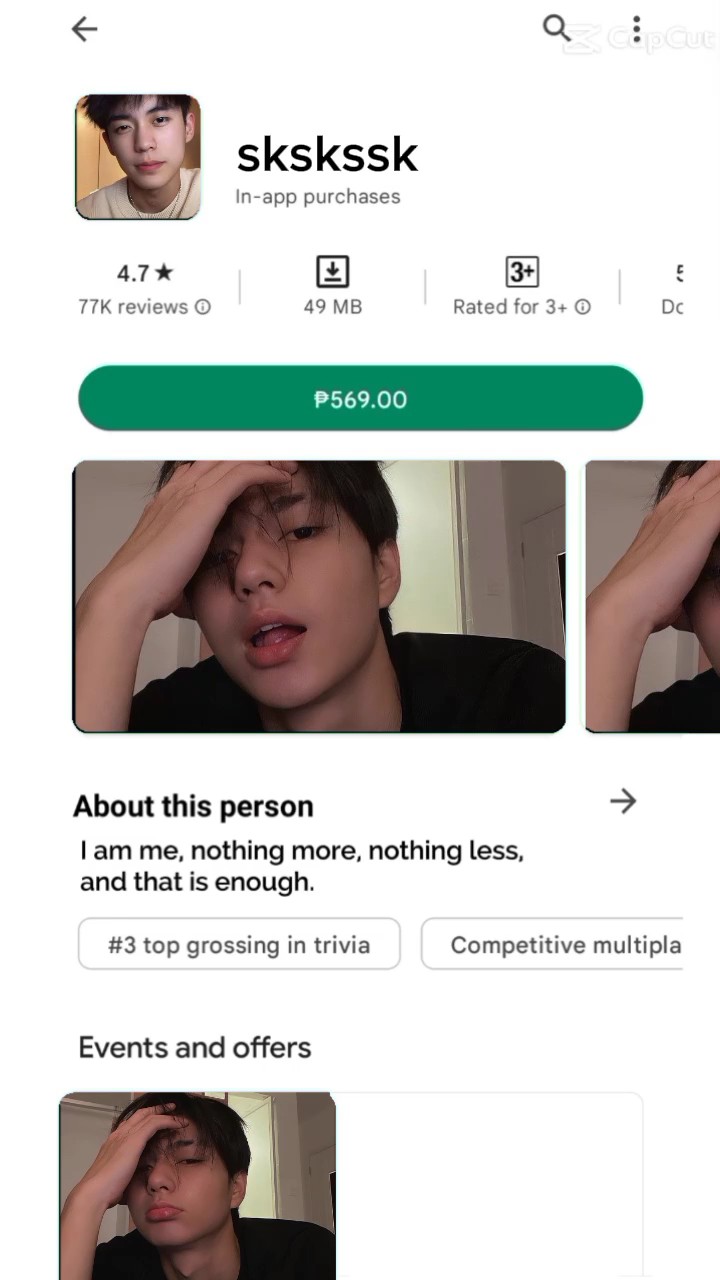Open the Events and offers image card
The width and height of the screenshot is (720, 1280).
pyautogui.click(x=198, y=1185)
